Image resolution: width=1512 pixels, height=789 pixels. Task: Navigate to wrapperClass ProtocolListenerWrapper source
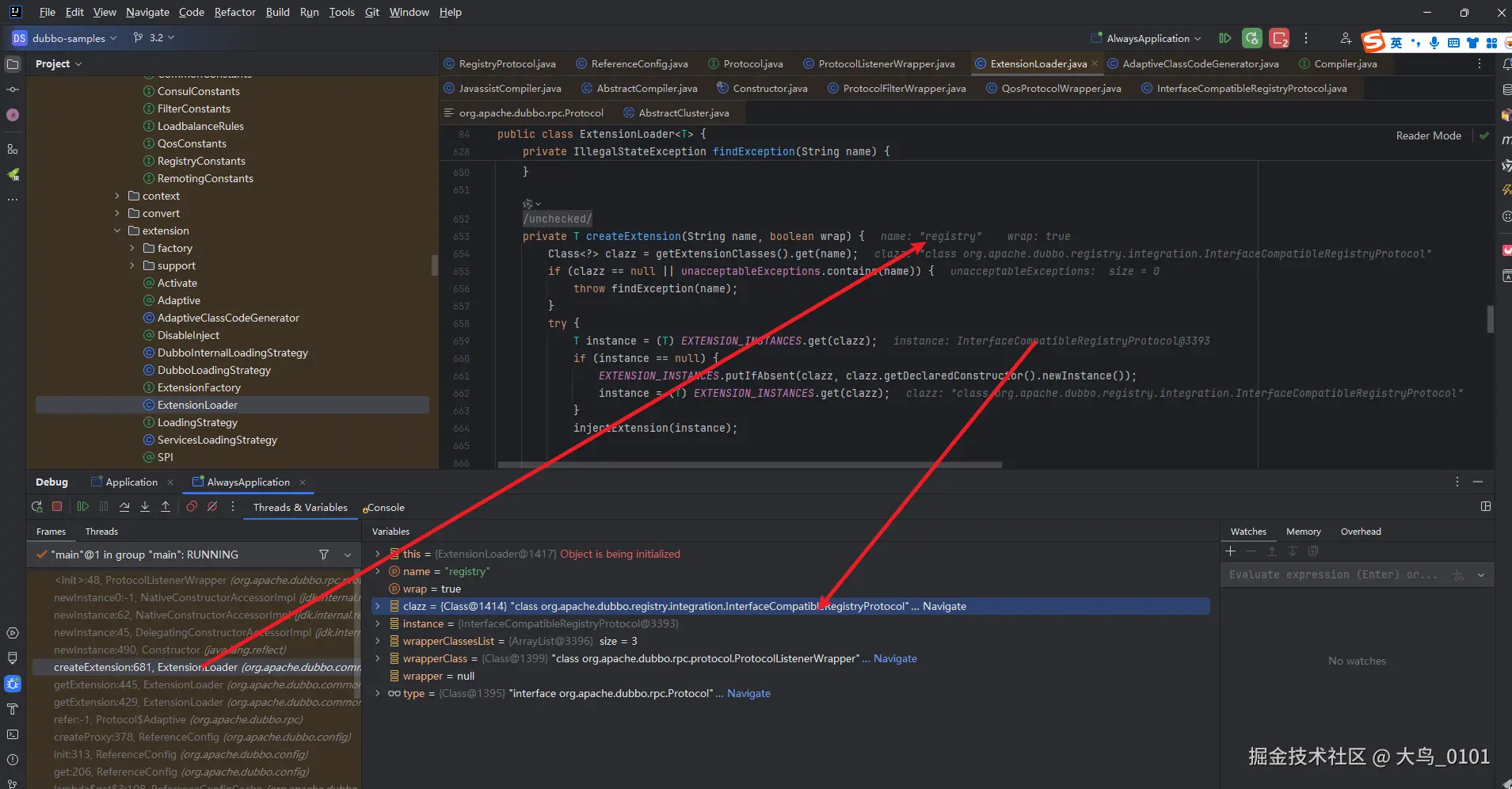click(x=895, y=658)
